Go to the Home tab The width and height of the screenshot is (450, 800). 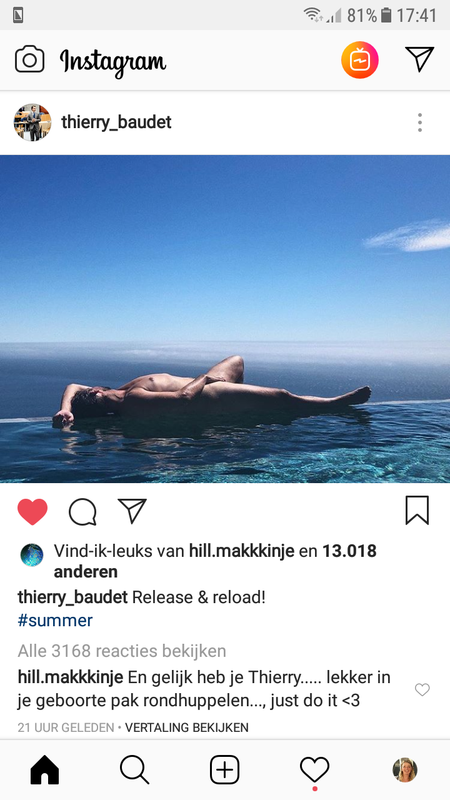click(x=45, y=770)
